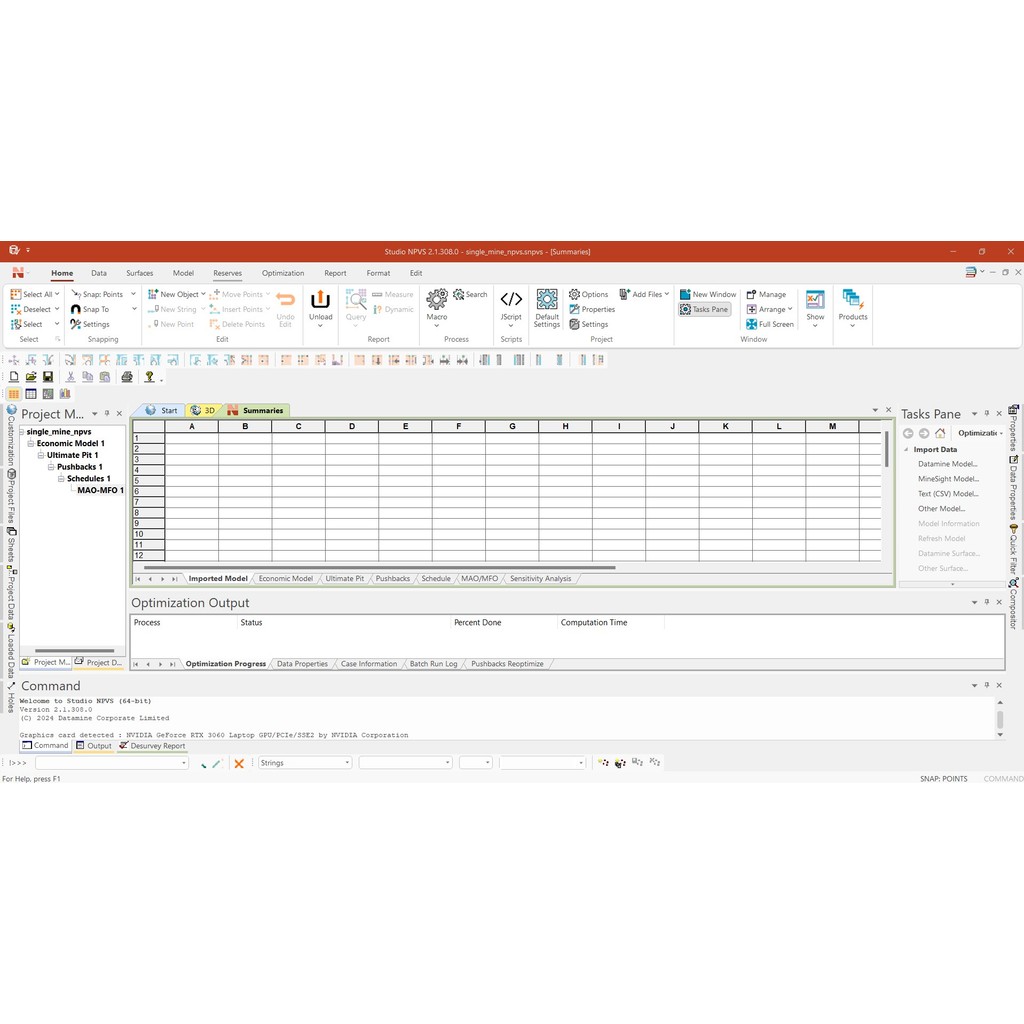Open the Macro gear icon
The height and width of the screenshot is (1024, 1024).
click(x=436, y=300)
